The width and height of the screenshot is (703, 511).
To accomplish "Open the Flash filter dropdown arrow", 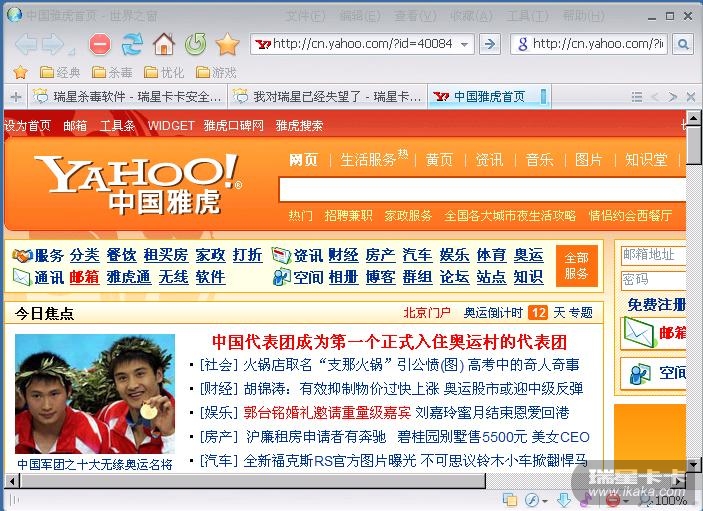I will point(545,501).
